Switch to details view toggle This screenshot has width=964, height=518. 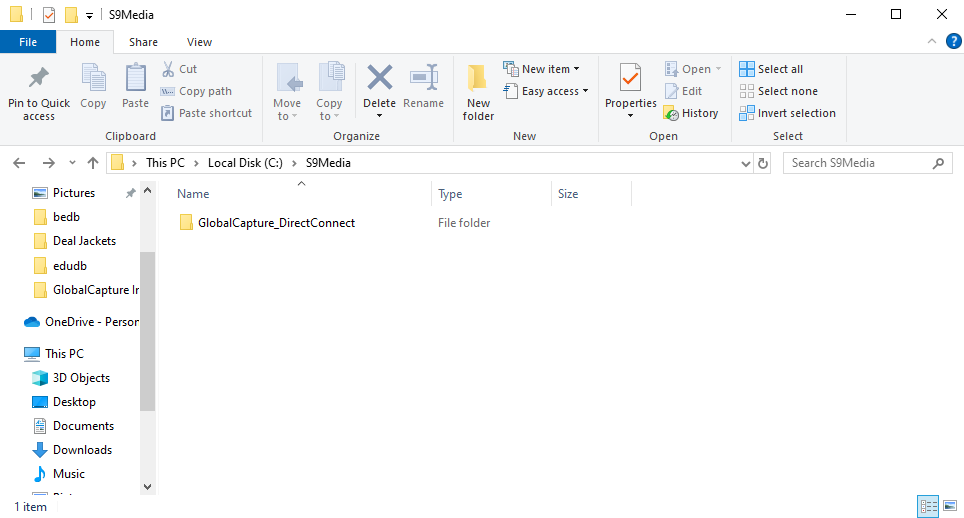click(926, 507)
